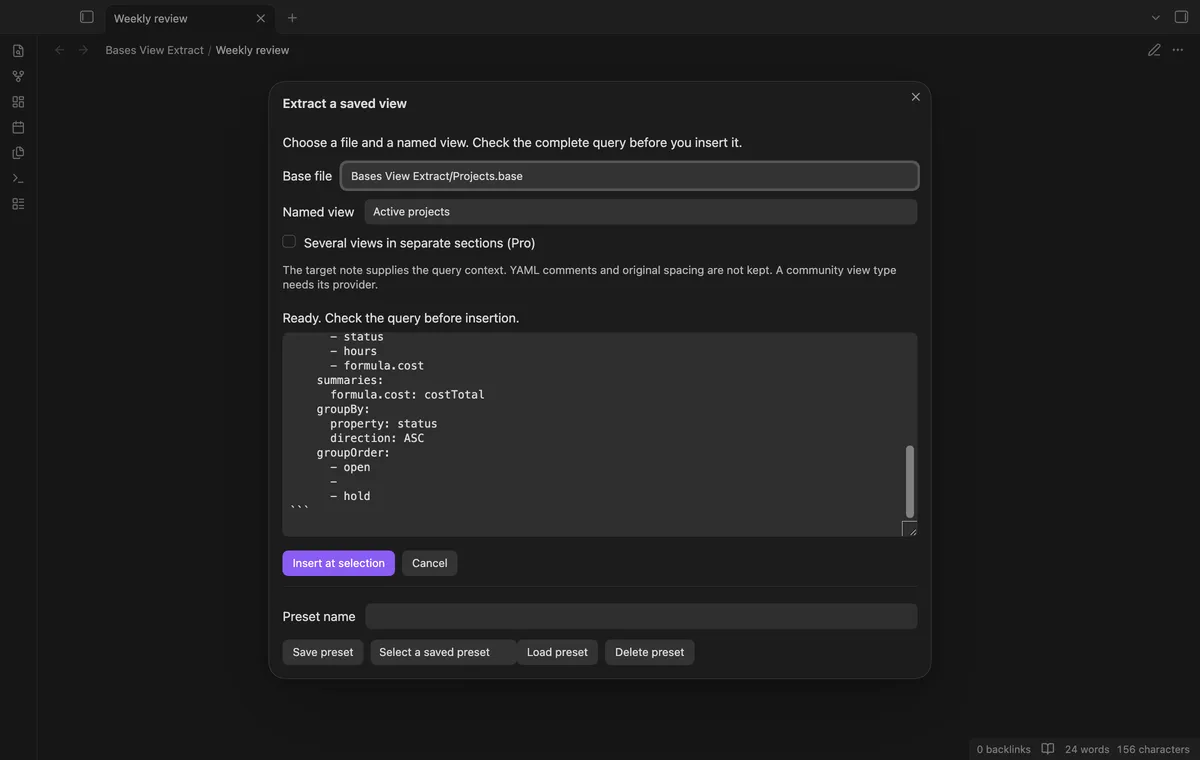The height and width of the screenshot is (760, 1200).
Task: Open the more options three-dot menu
Action: (1178, 50)
